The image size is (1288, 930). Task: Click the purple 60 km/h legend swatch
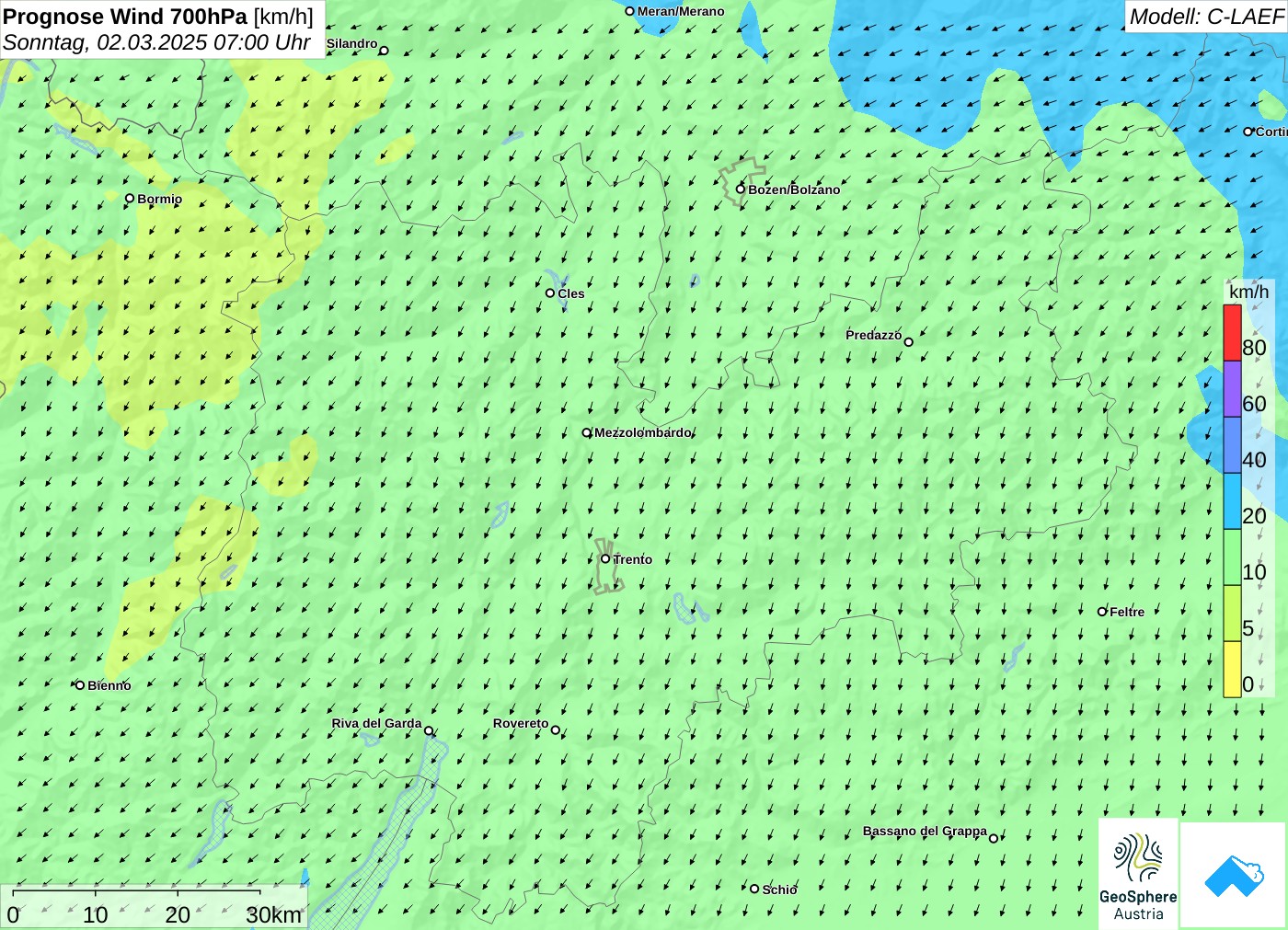click(x=1232, y=389)
